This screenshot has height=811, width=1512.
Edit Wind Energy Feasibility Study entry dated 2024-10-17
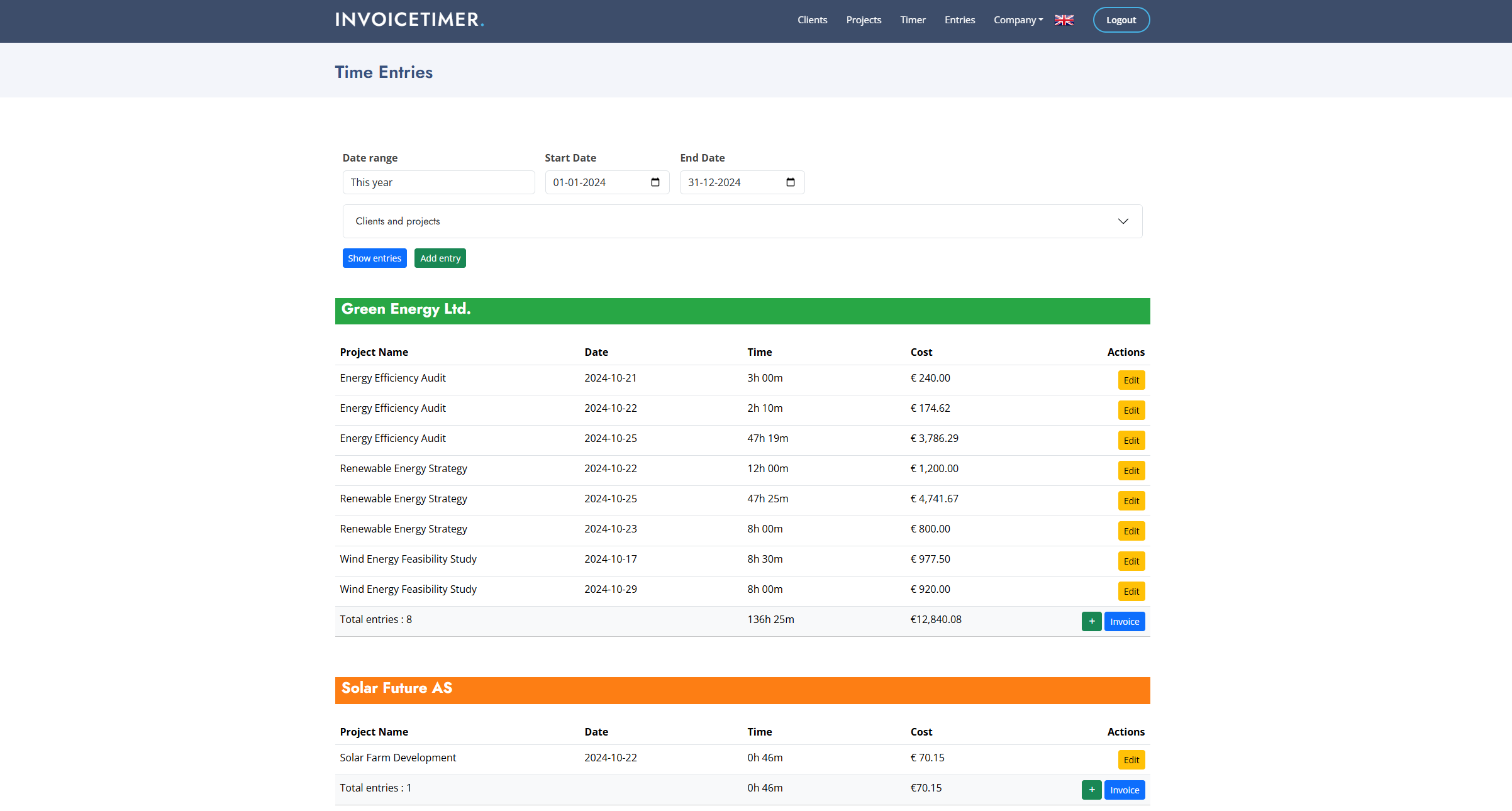[1131, 561]
